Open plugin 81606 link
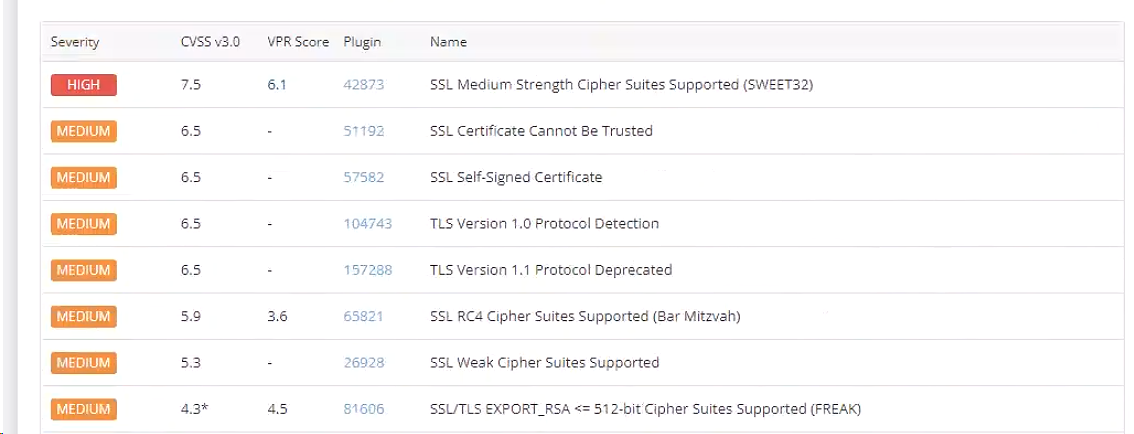Image resolution: width=1134 pixels, height=434 pixels. point(363,409)
